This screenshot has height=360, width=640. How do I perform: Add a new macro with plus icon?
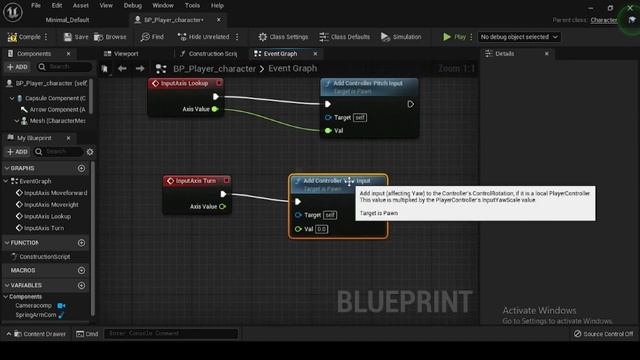click(x=81, y=270)
